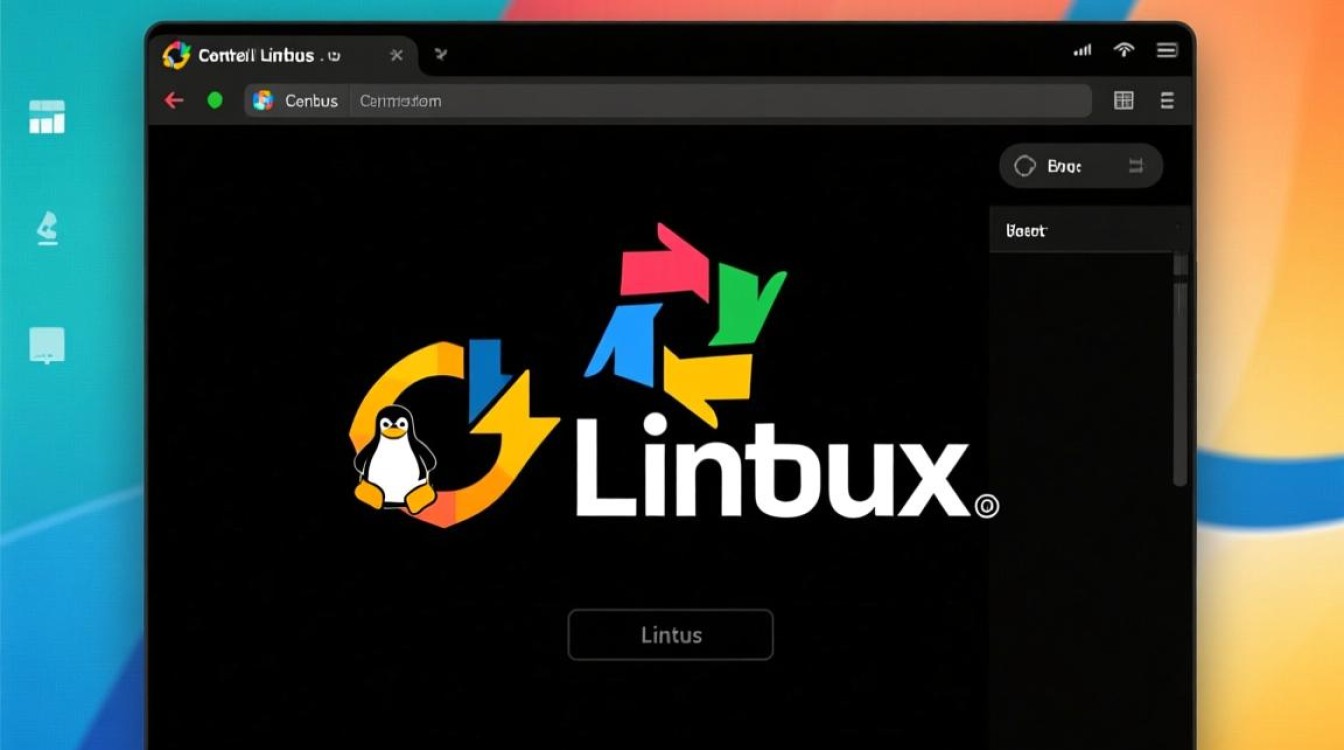Open the microscope icon on left desktop sidebar

click(x=47, y=229)
